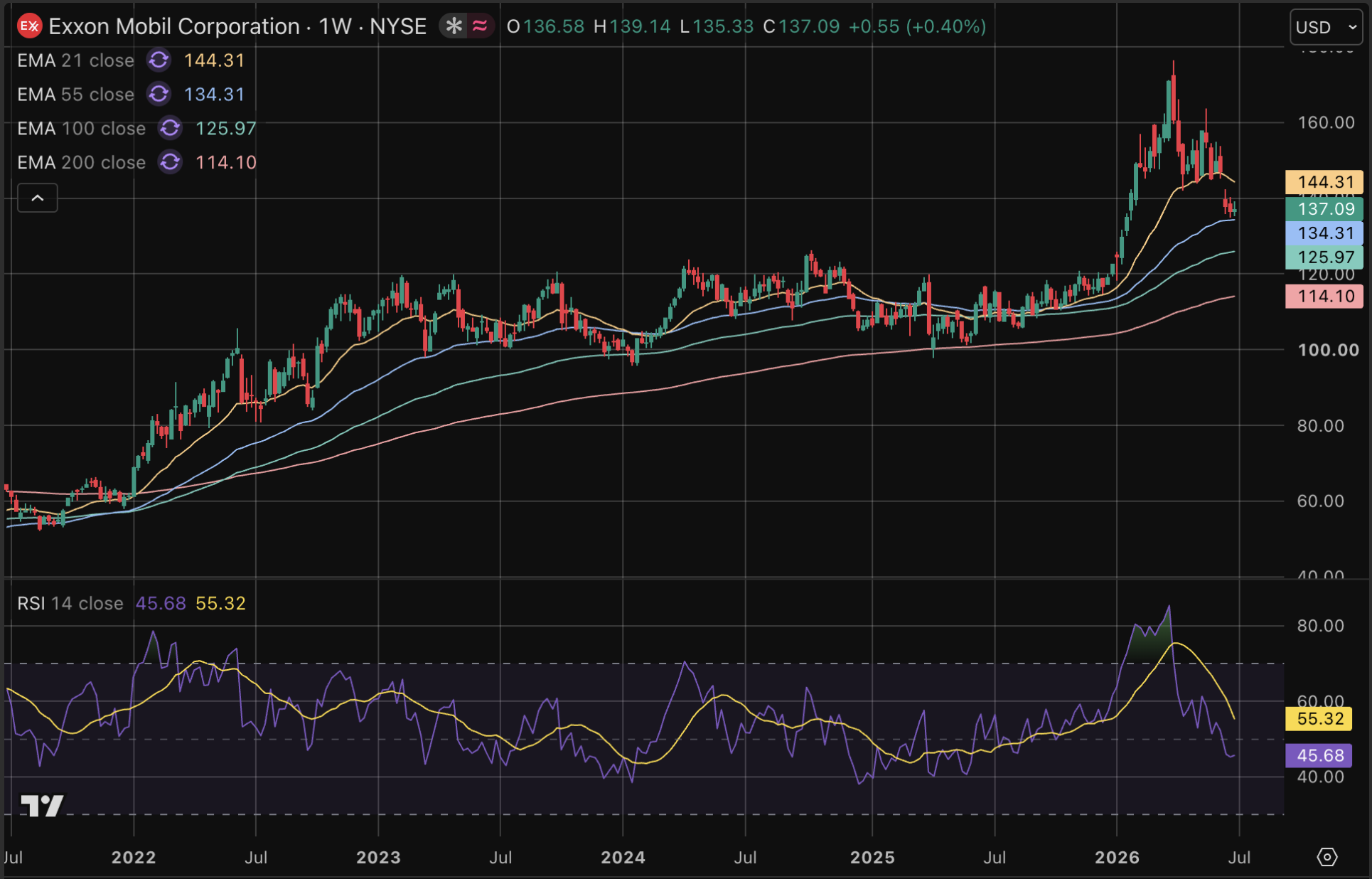Click the 2022 label on time axis
1372x879 pixels.
(134, 858)
